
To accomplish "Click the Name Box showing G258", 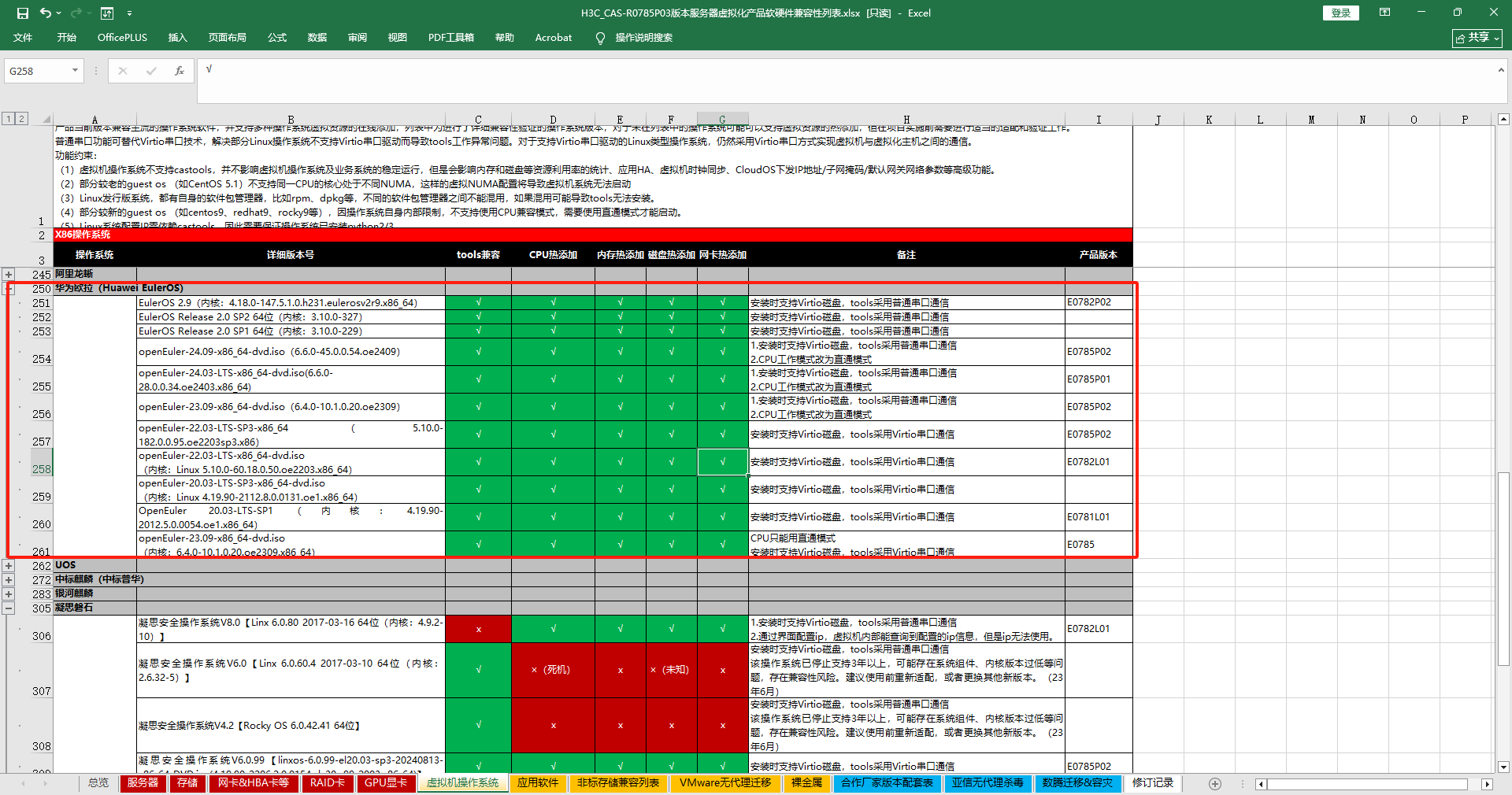I will tap(38, 71).
